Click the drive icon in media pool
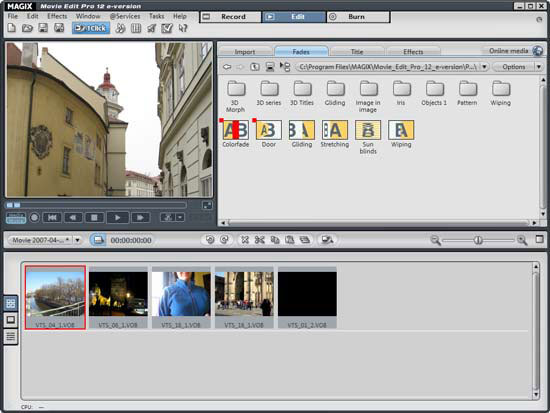The width and height of the screenshot is (550, 413). tap(270, 67)
